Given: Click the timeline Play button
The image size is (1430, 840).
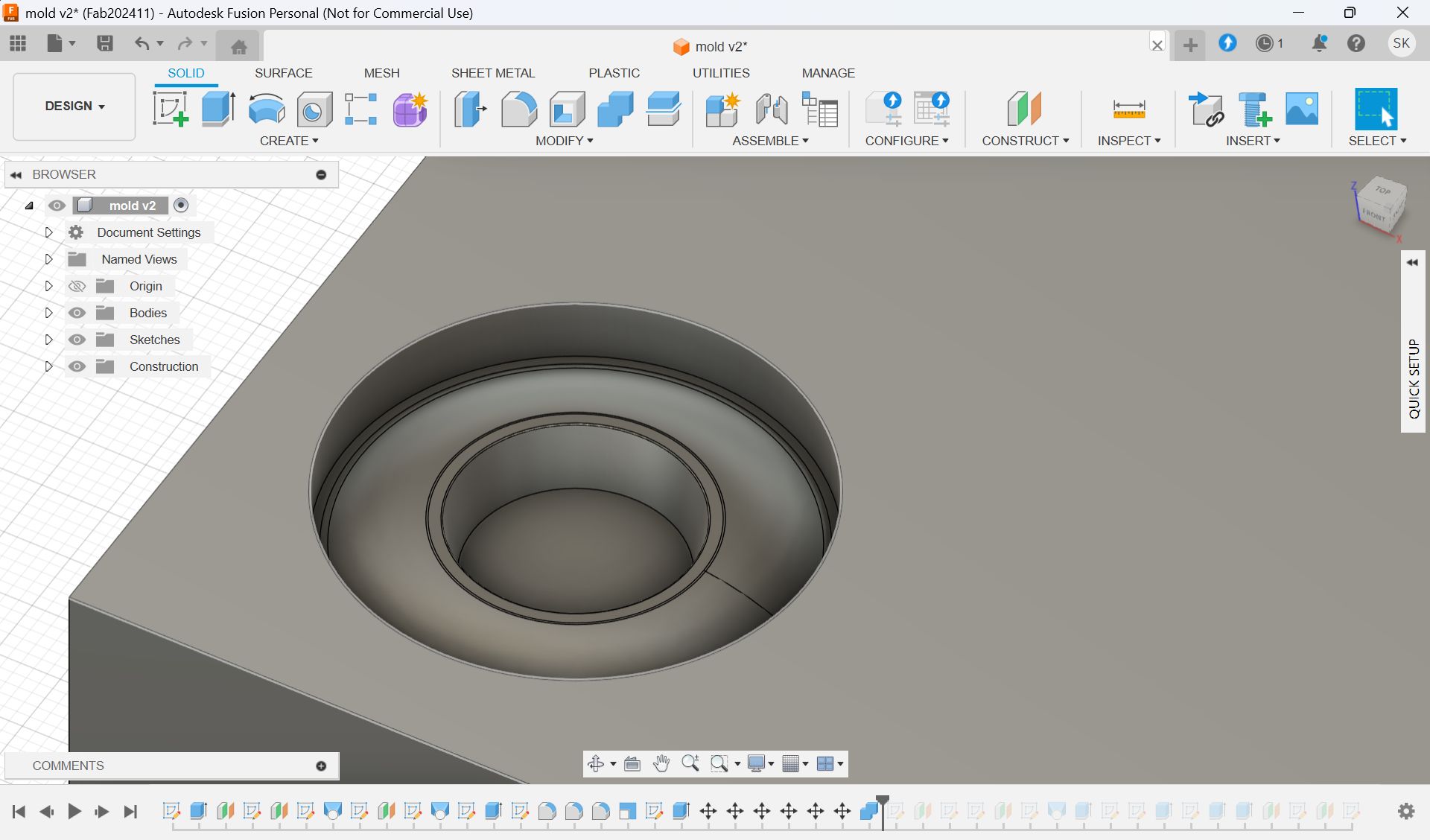Looking at the screenshot, I should click(x=74, y=811).
